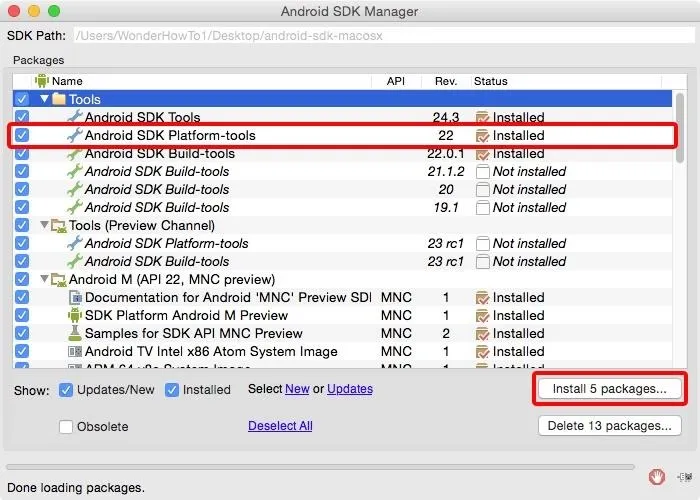Image resolution: width=700 pixels, height=500 pixels.
Task: Click the Tools folder icon
Action: point(59,99)
